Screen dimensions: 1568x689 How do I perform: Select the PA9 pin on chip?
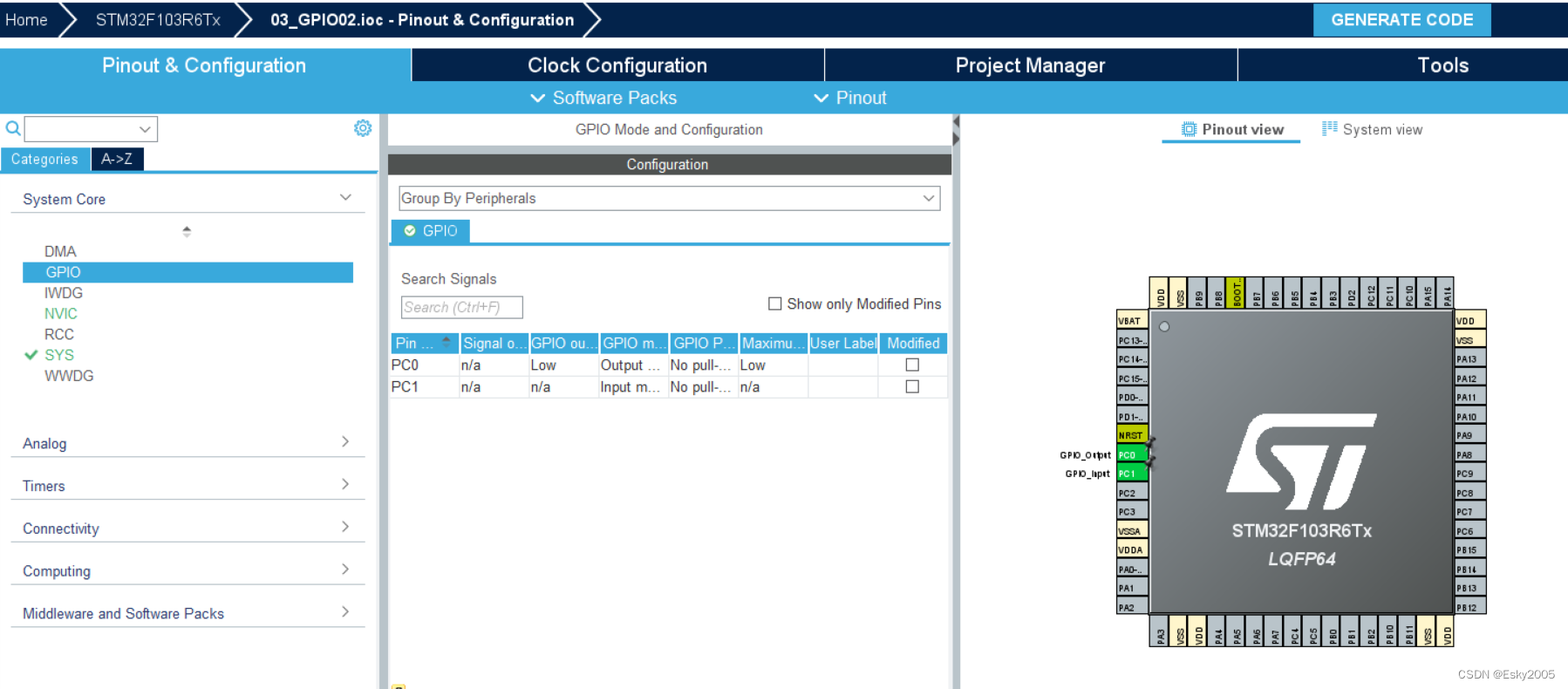[x=1470, y=435]
